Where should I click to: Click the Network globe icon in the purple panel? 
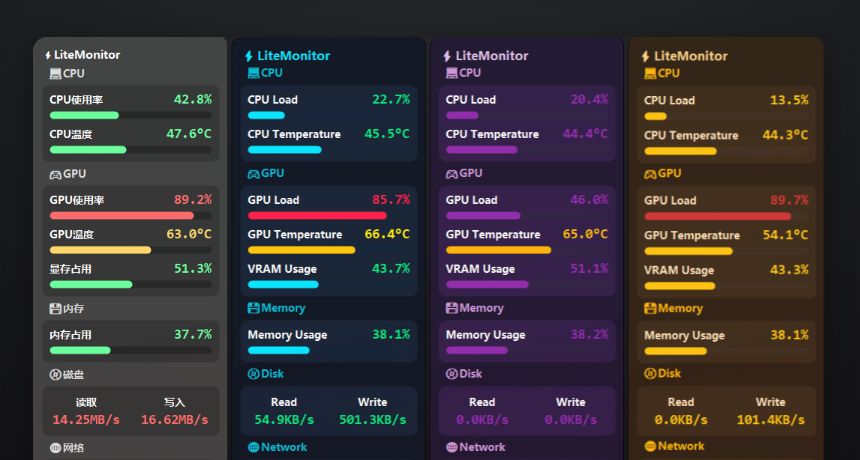[x=451, y=447]
